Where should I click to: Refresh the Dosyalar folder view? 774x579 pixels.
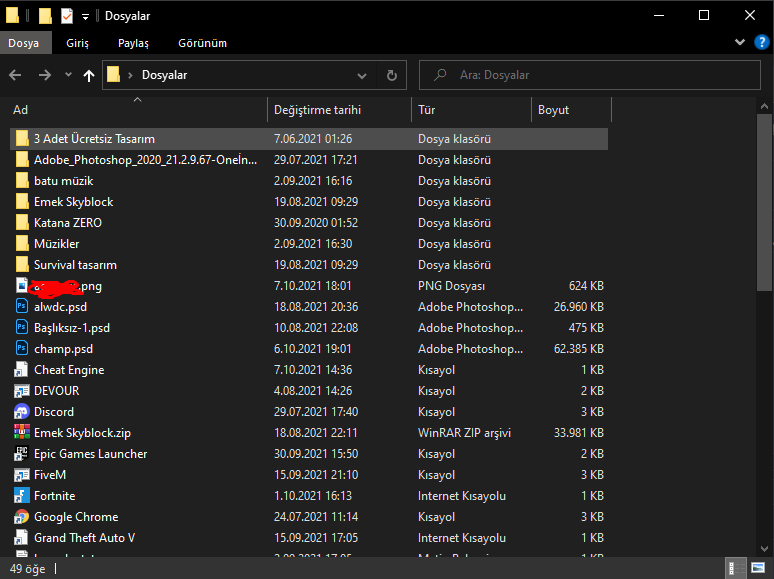pyautogui.click(x=391, y=75)
